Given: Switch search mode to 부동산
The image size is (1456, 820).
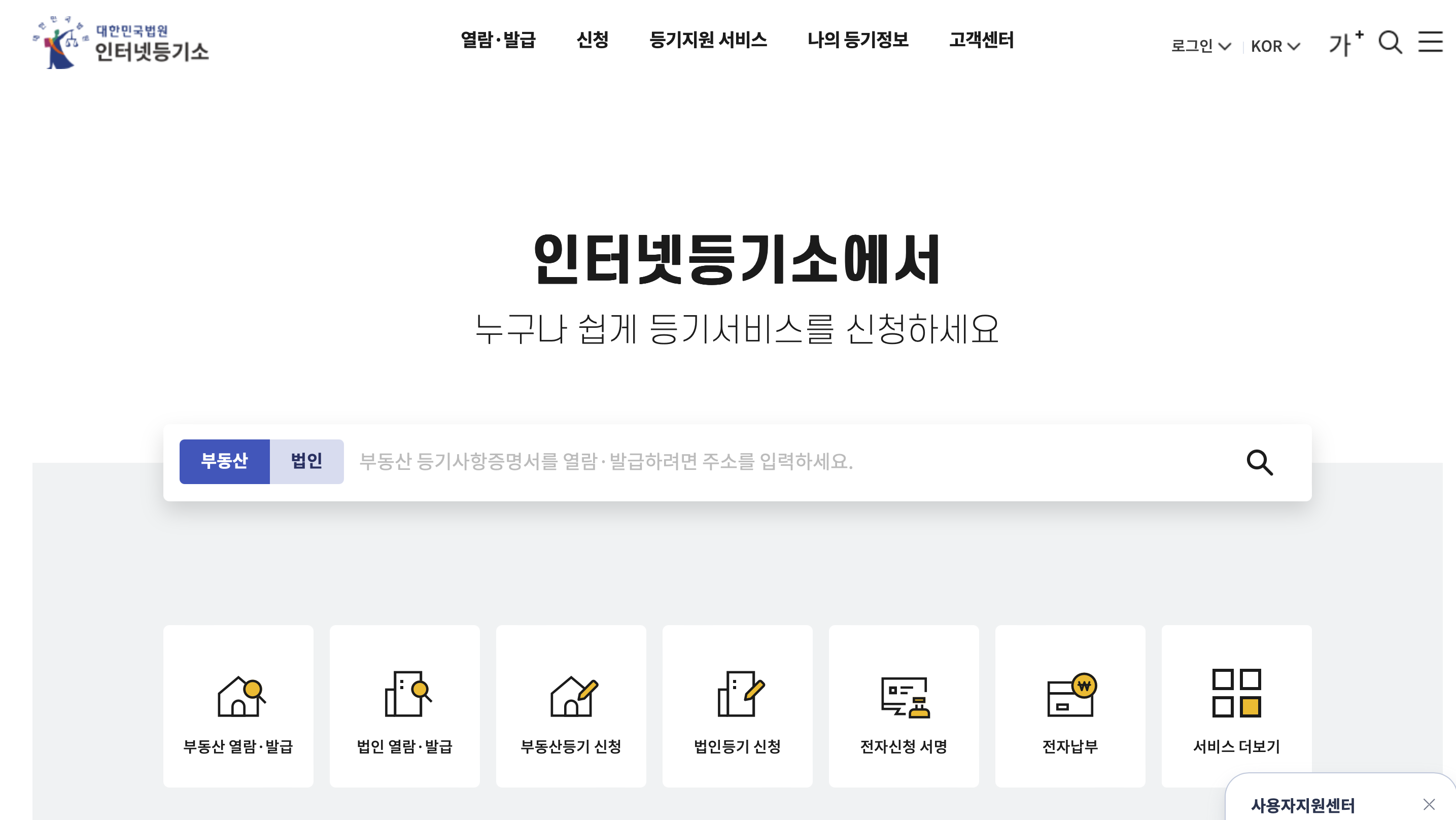Looking at the screenshot, I should tap(224, 461).
